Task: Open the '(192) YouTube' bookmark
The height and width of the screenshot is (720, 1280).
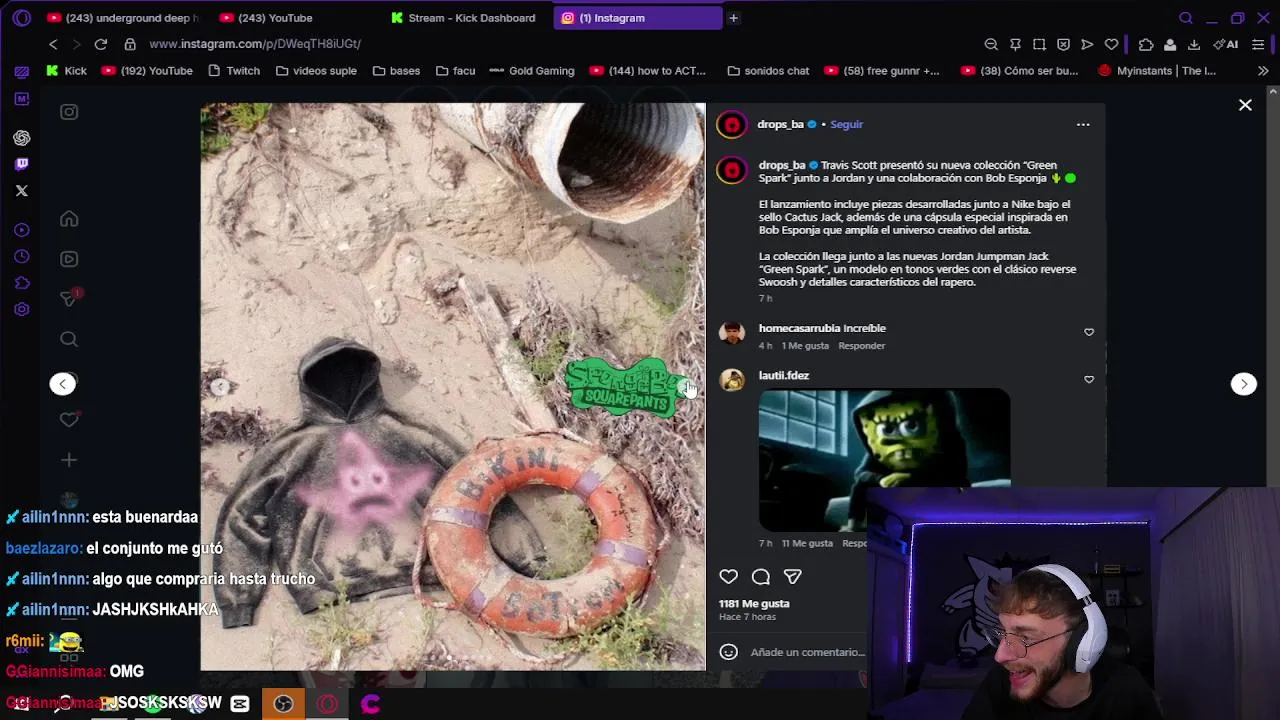Action: pos(147,71)
